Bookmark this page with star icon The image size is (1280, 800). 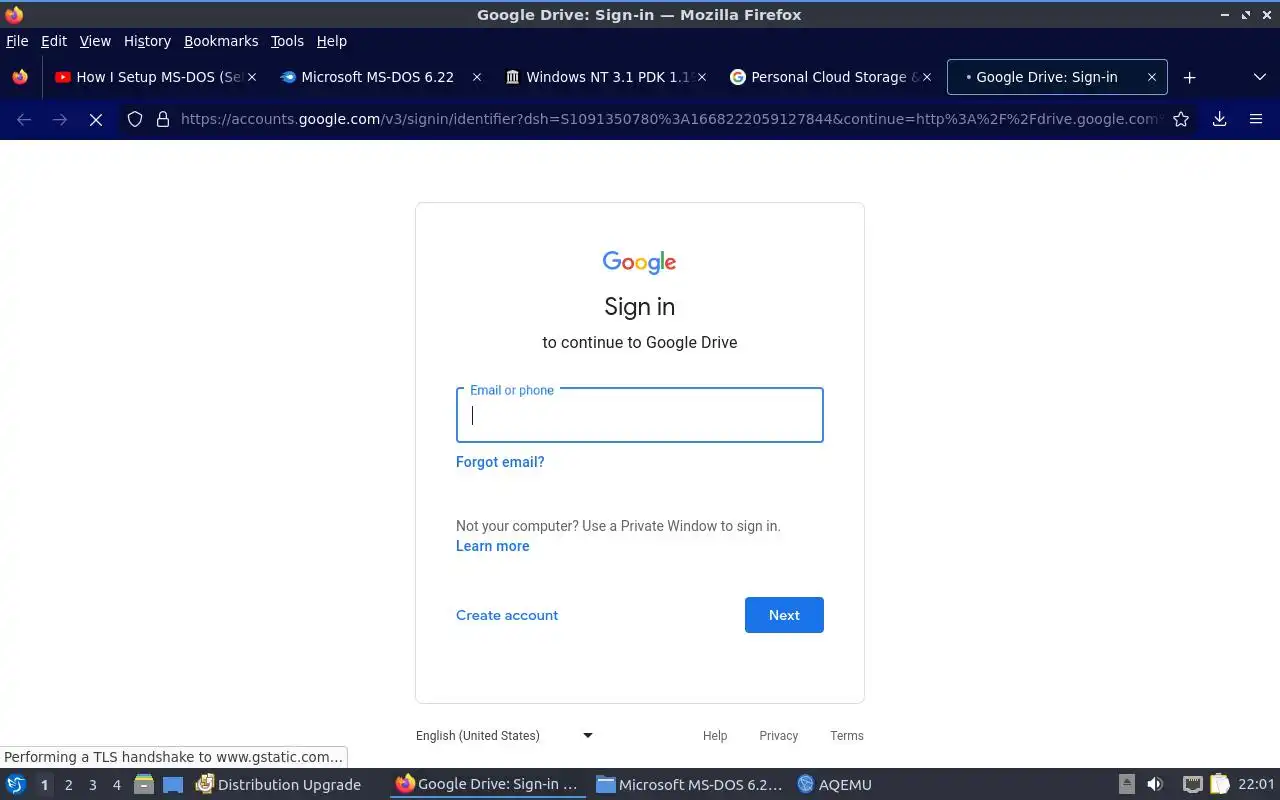pos(1181,119)
